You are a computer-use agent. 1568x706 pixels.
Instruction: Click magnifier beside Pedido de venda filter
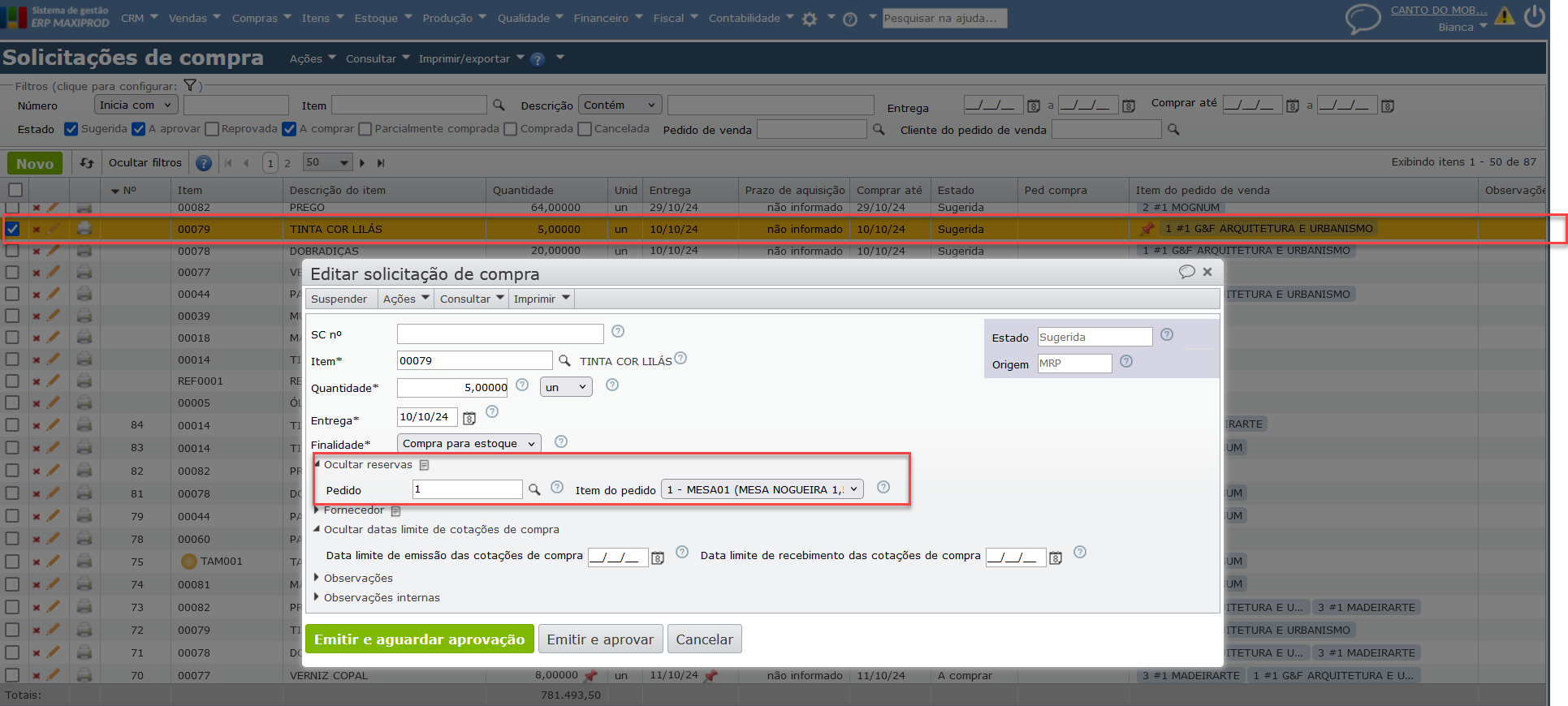point(879,129)
